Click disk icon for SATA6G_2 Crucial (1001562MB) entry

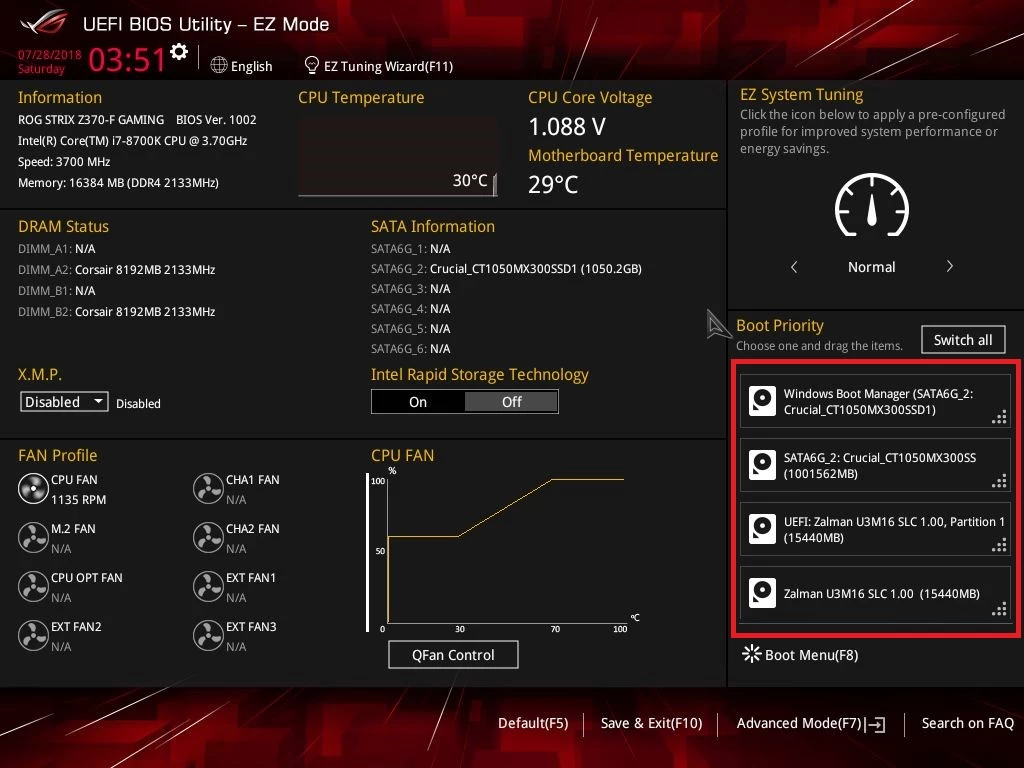(x=762, y=465)
